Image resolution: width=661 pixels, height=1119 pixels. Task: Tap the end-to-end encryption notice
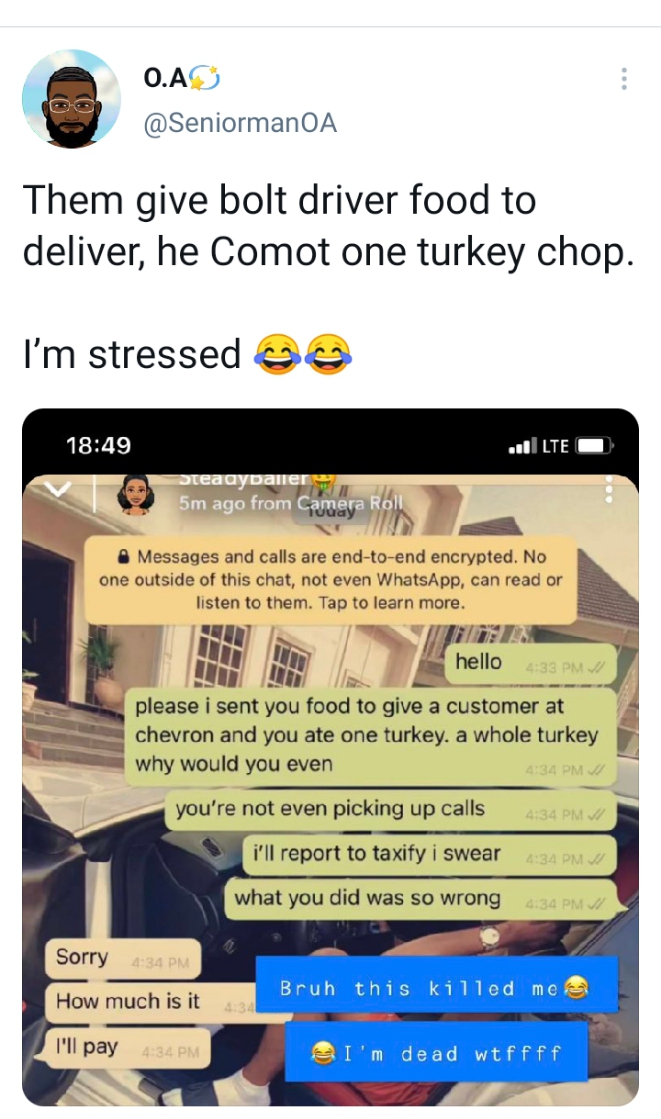[x=330, y=579]
